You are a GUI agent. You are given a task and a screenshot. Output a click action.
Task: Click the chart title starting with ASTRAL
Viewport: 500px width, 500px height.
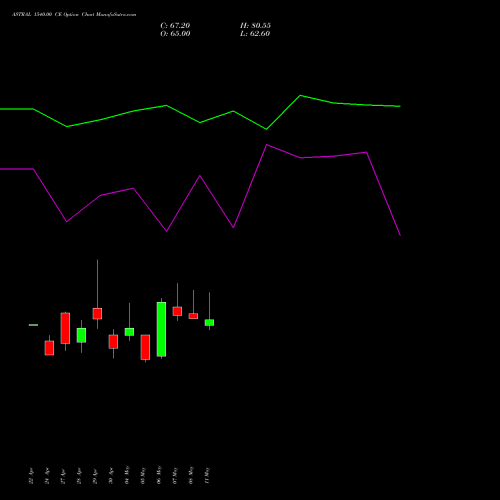(x=74, y=15)
